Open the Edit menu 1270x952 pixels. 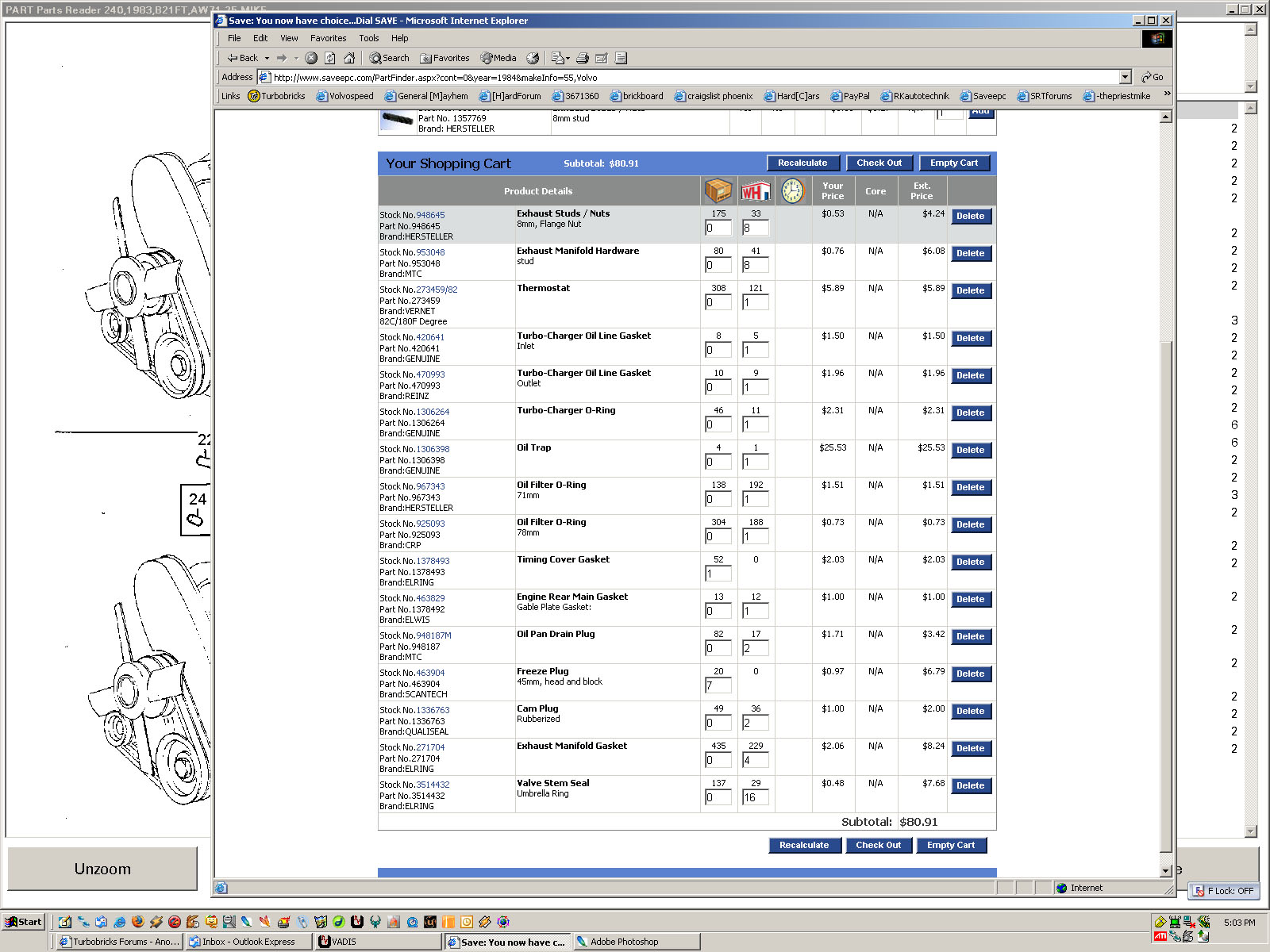[260, 38]
